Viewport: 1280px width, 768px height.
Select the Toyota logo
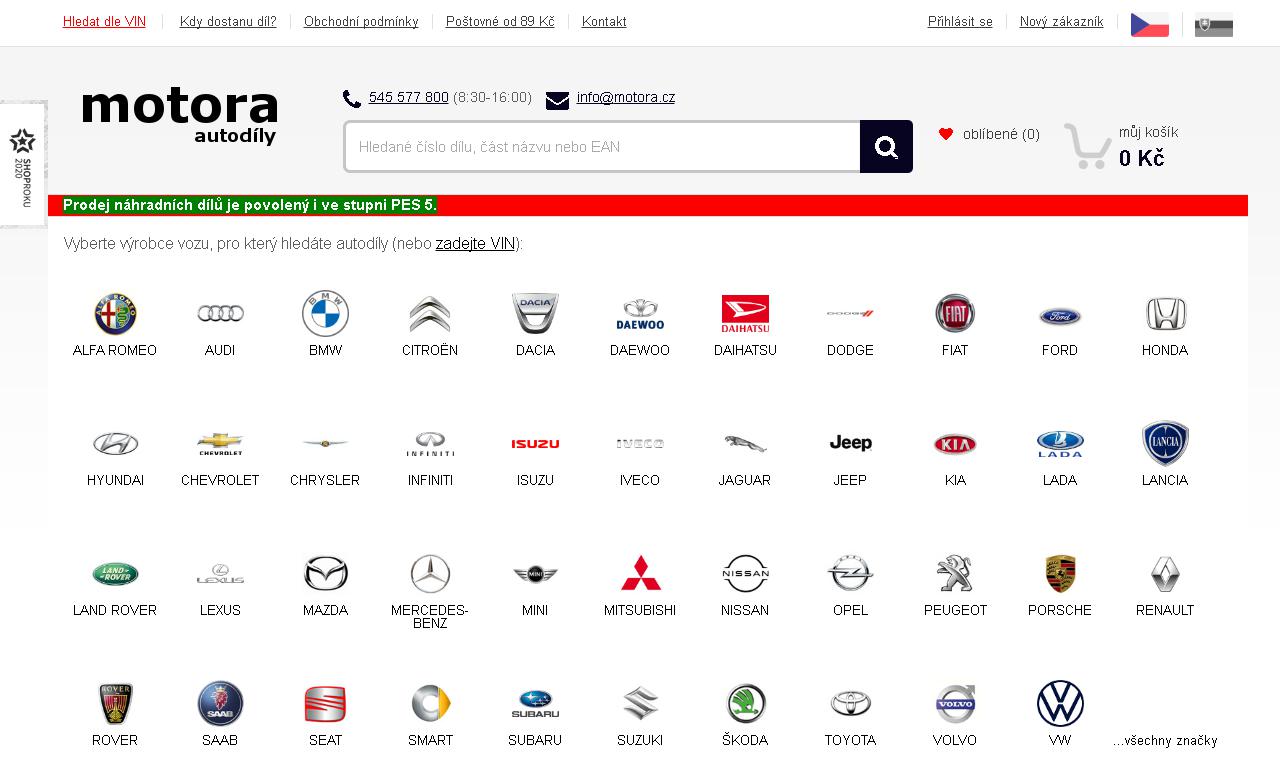coord(850,704)
